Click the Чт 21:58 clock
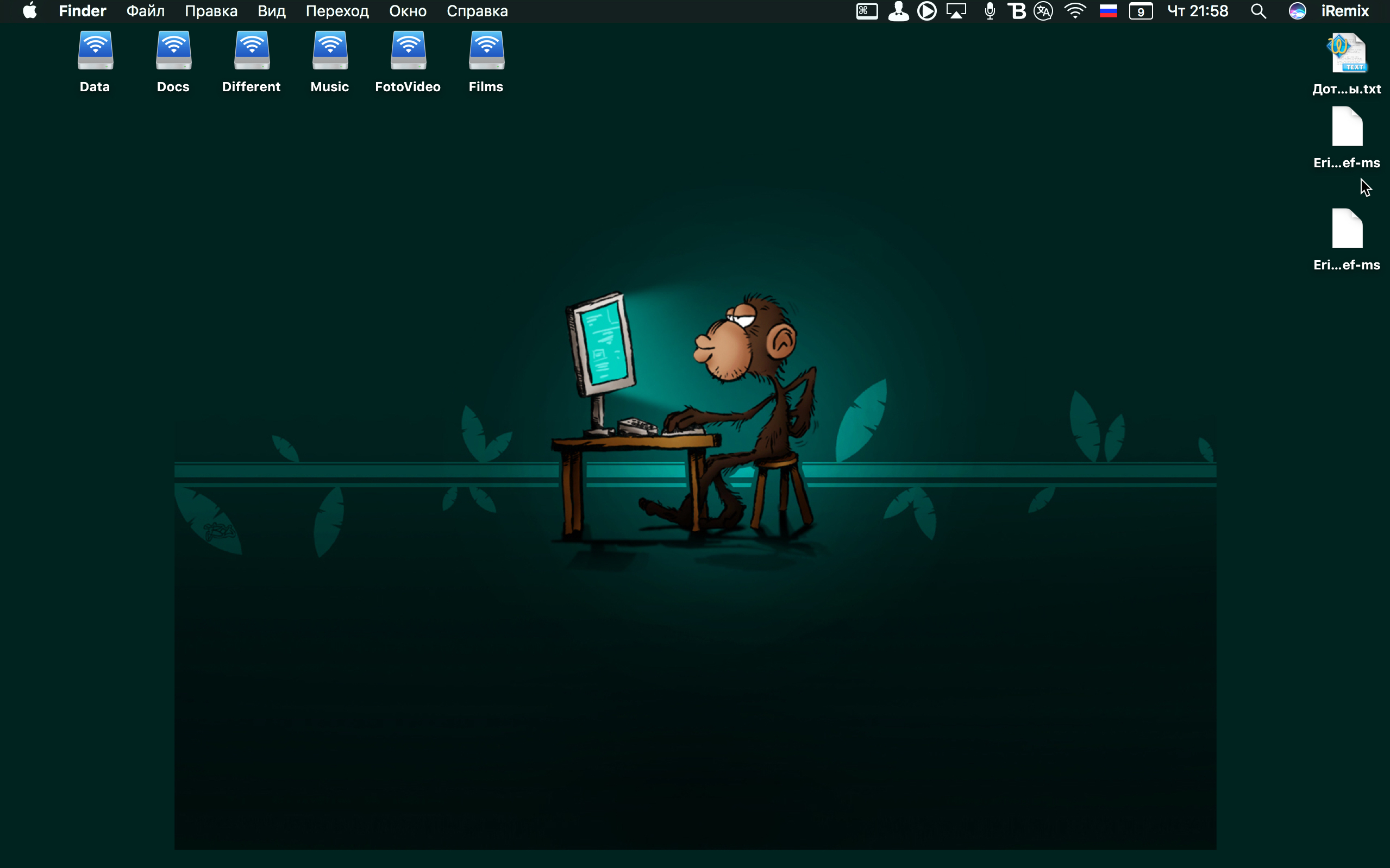 point(1198,11)
